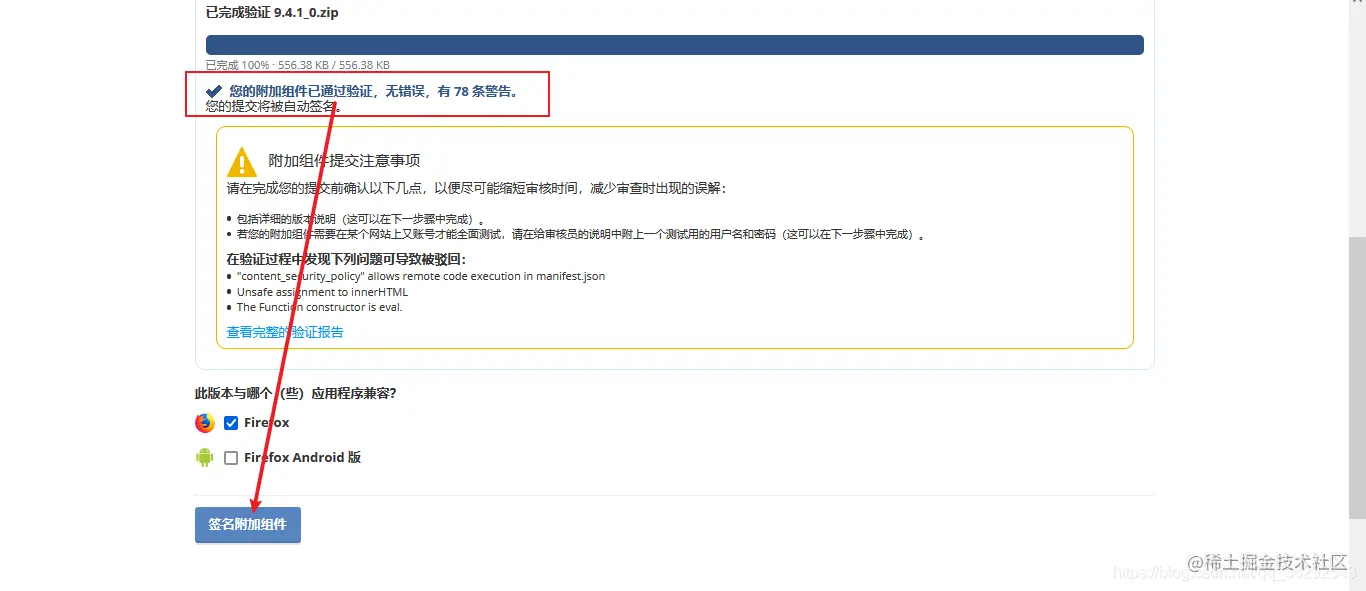This screenshot has width=1366, height=591.
Task: Click the 此版本与哪个应用程序兼容 question
Action: point(296,393)
